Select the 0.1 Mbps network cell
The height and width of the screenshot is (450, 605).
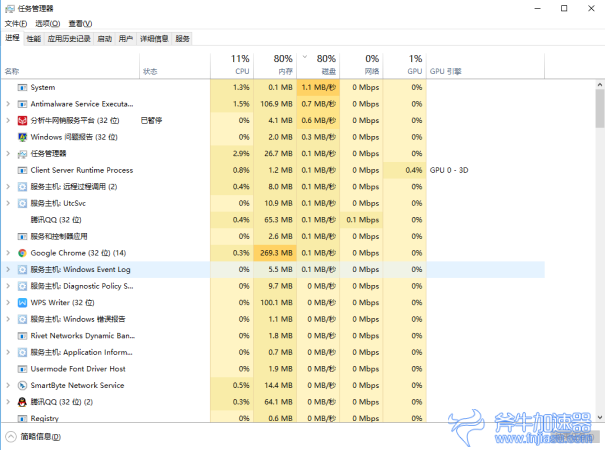[362, 220]
